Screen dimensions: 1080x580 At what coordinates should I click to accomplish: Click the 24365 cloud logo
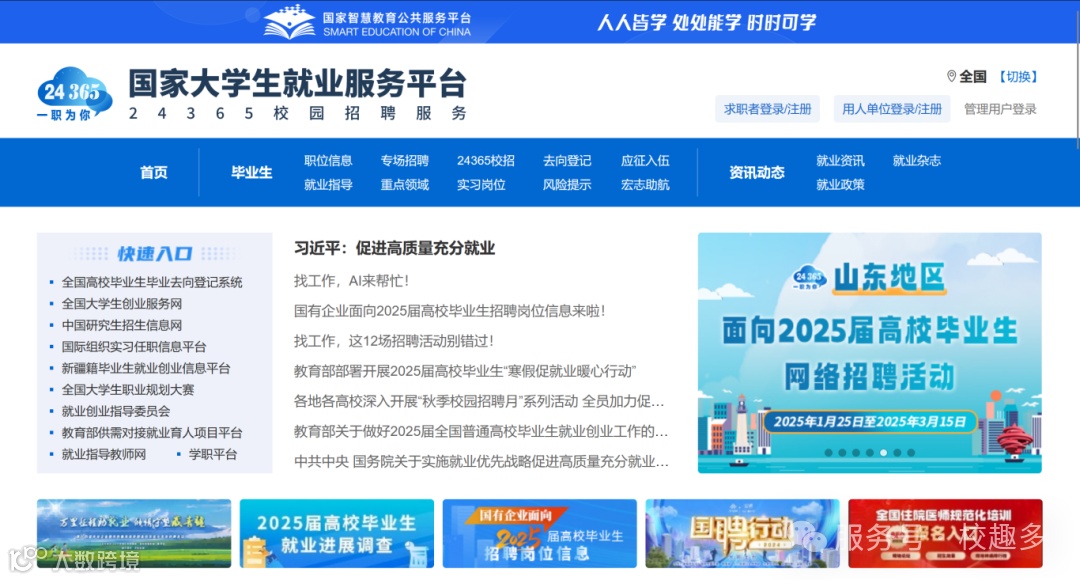click(x=74, y=94)
